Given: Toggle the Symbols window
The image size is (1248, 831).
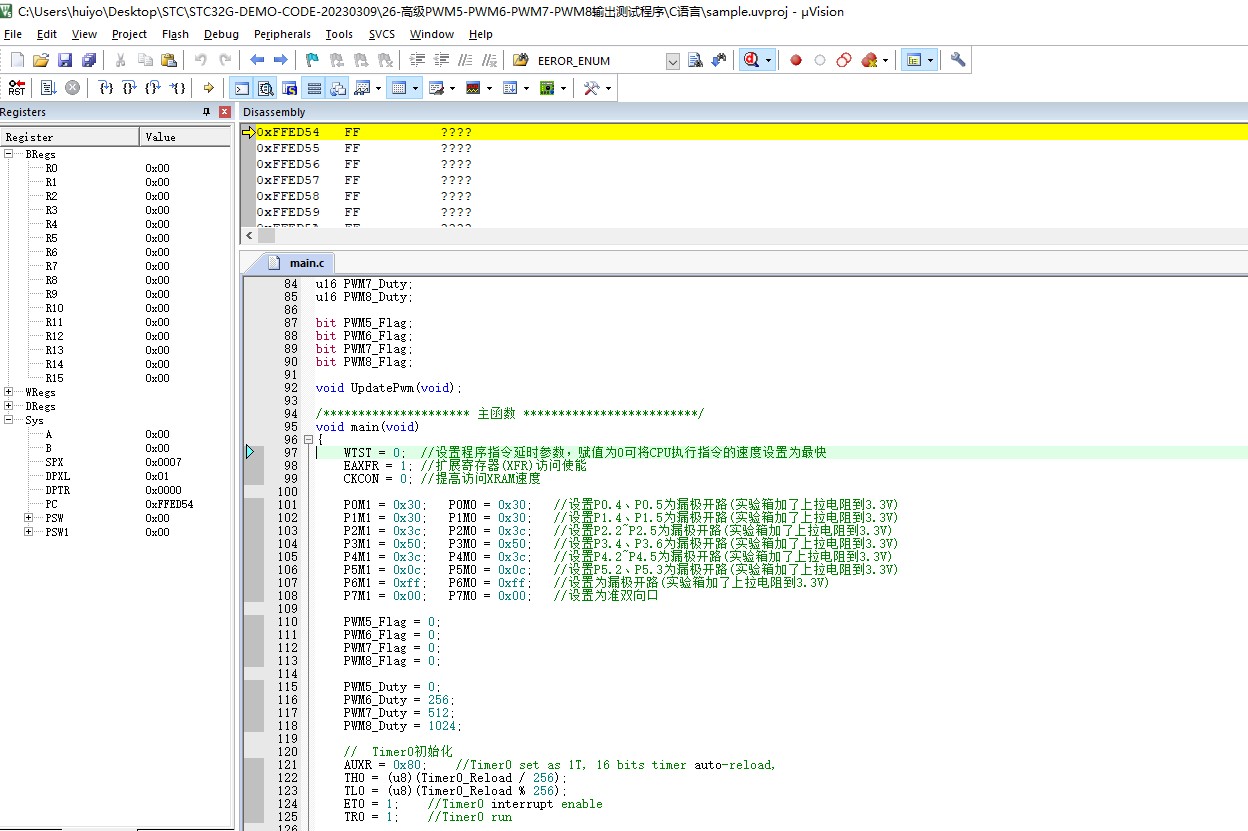Looking at the screenshot, I should pyautogui.click(x=289, y=88).
